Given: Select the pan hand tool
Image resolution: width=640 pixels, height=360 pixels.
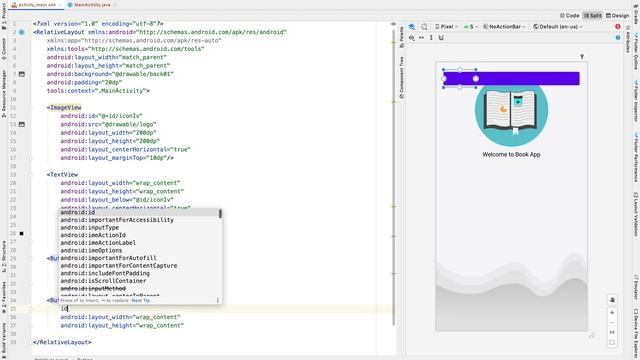Looking at the screenshot, I should 612,300.
